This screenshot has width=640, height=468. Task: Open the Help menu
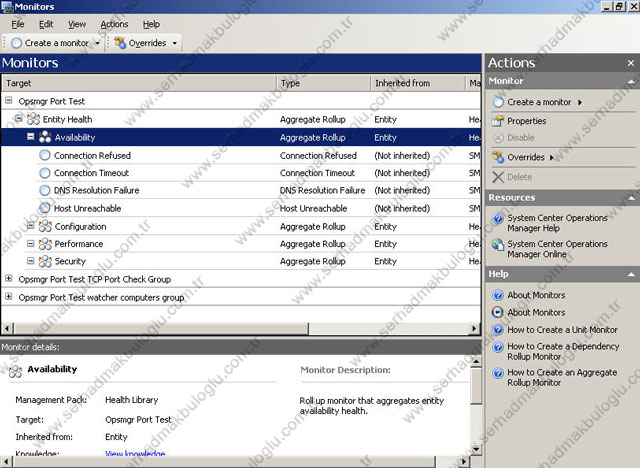click(x=151, y=24)
